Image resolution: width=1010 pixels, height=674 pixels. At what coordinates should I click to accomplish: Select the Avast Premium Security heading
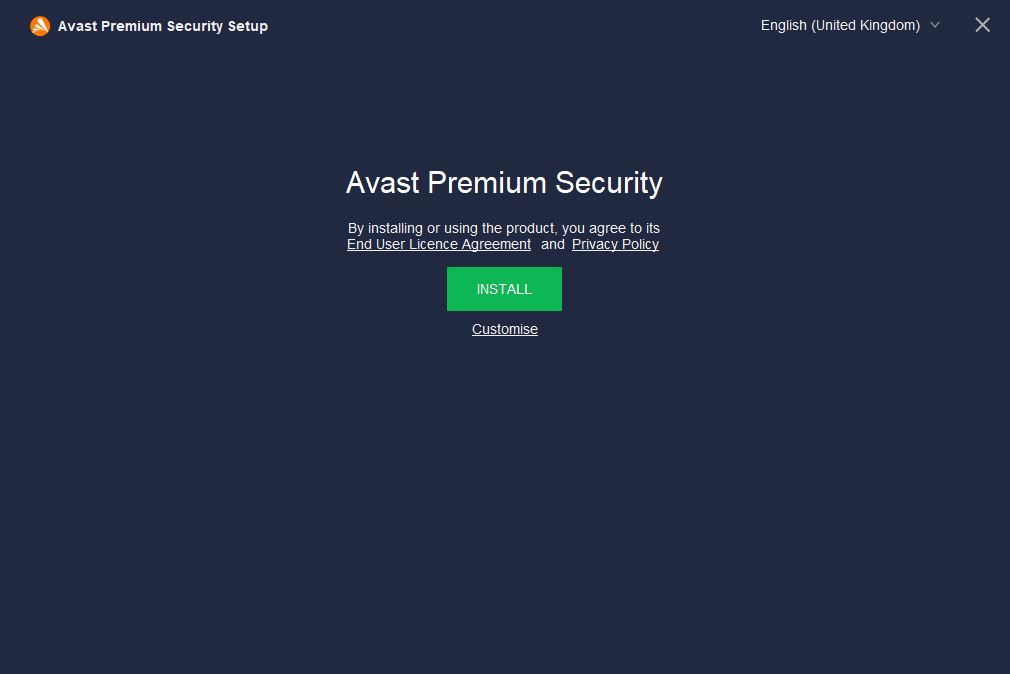(504, 183)
